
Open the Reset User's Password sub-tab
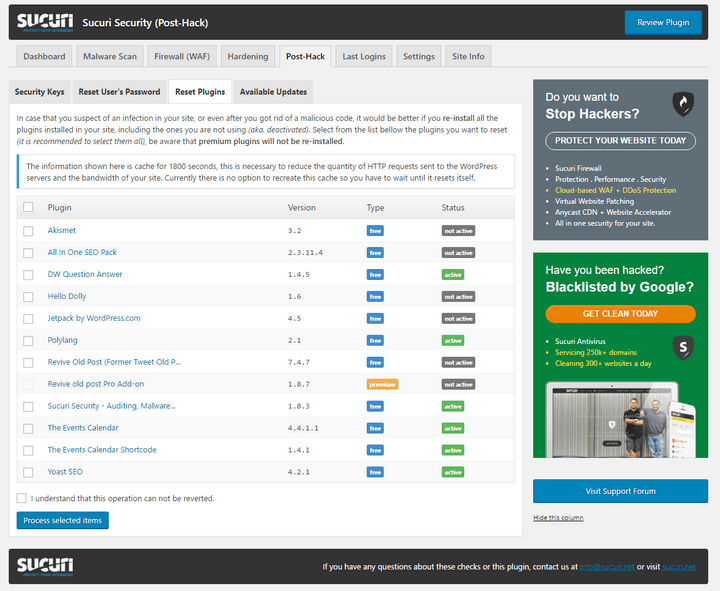point(119,91)
